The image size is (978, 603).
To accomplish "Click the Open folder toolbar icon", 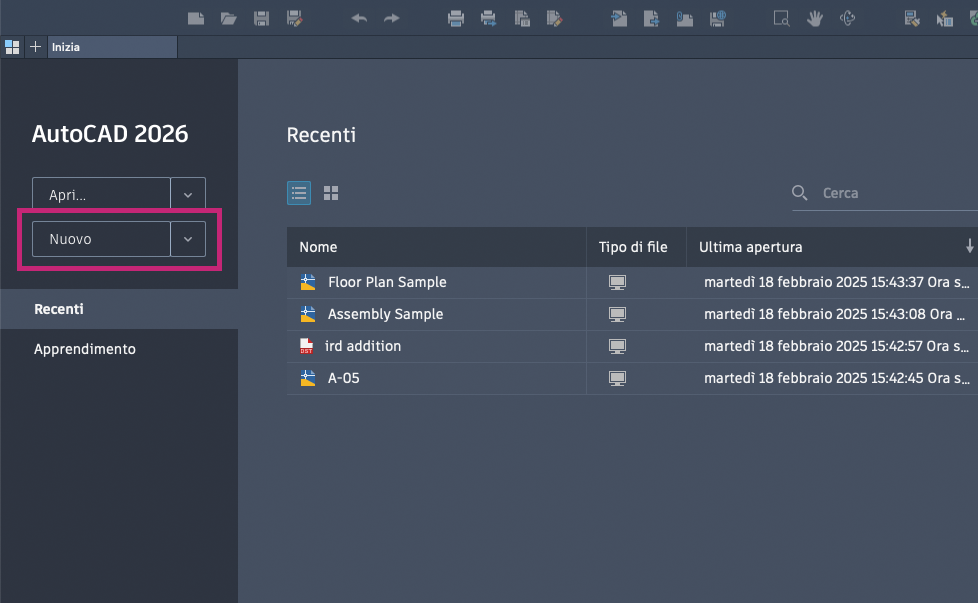I will (x=229, y=19).
